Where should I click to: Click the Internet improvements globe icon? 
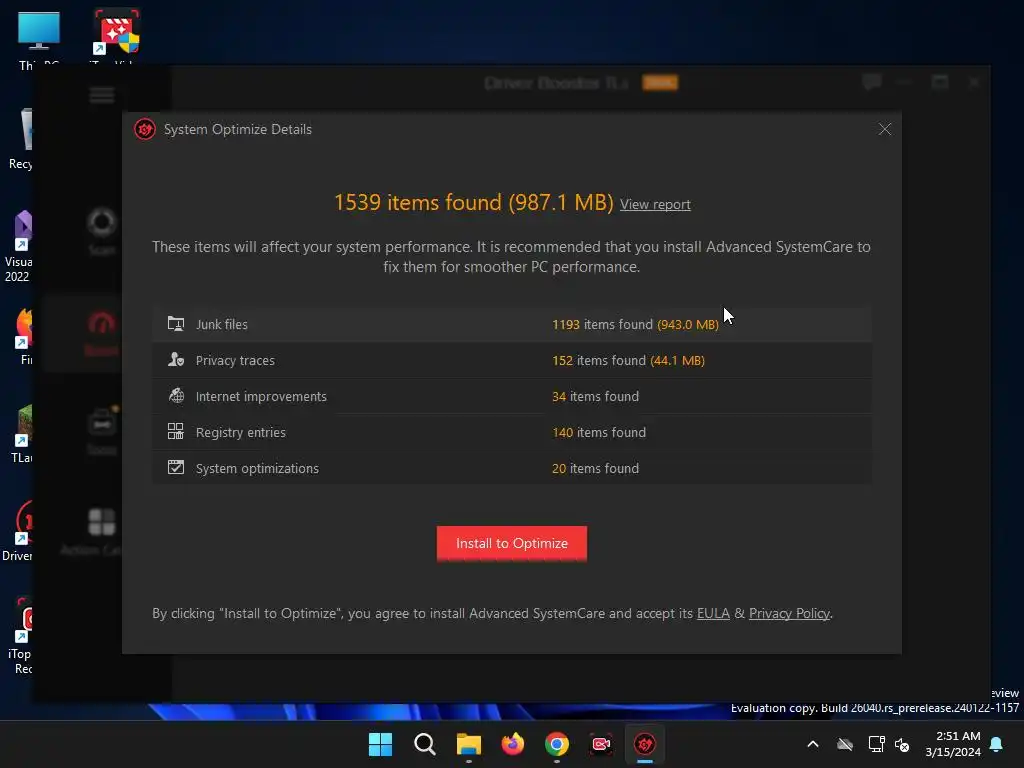point(176,396)
